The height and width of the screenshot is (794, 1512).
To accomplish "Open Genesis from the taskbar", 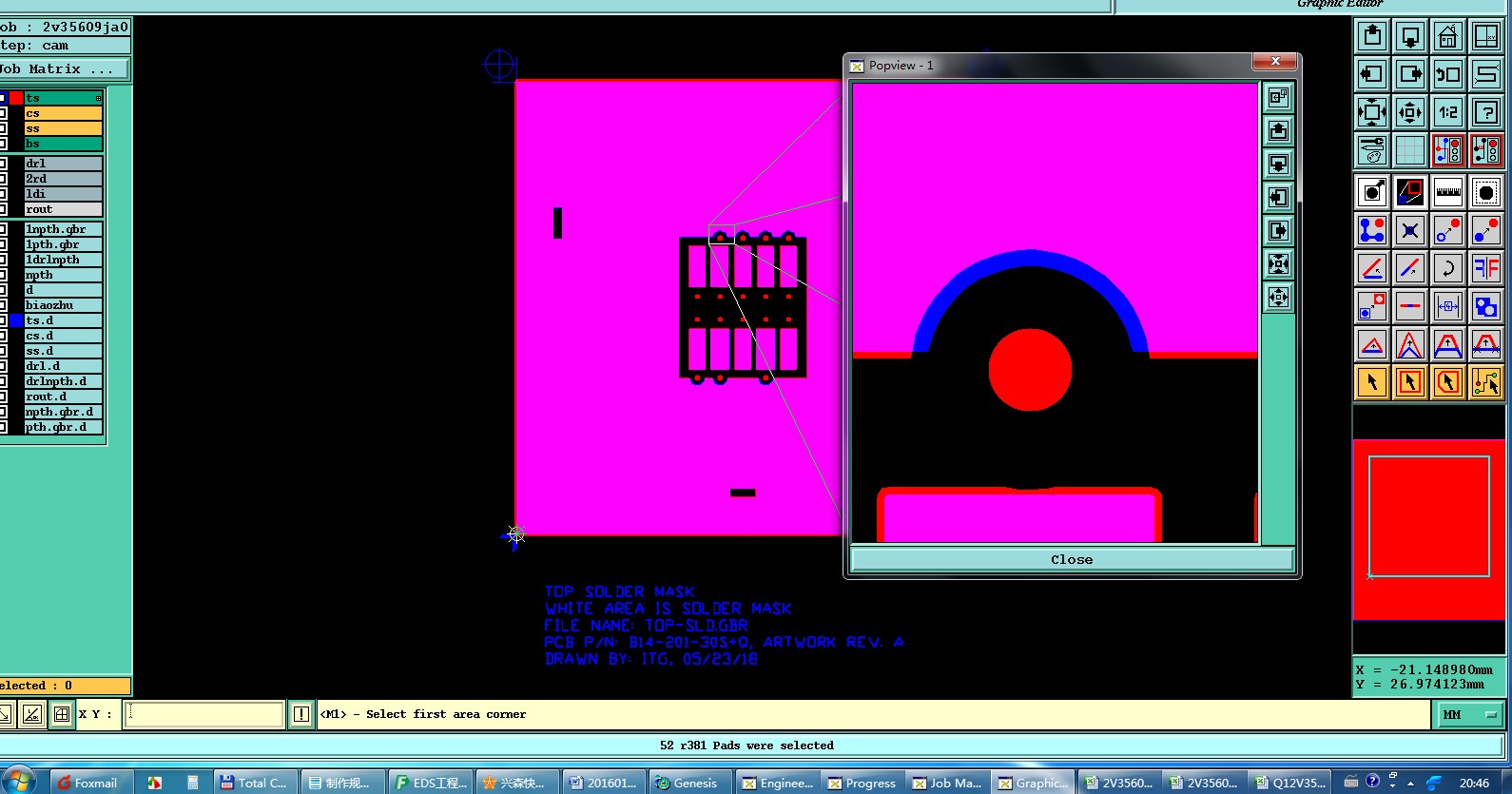I will click(688, 783).
